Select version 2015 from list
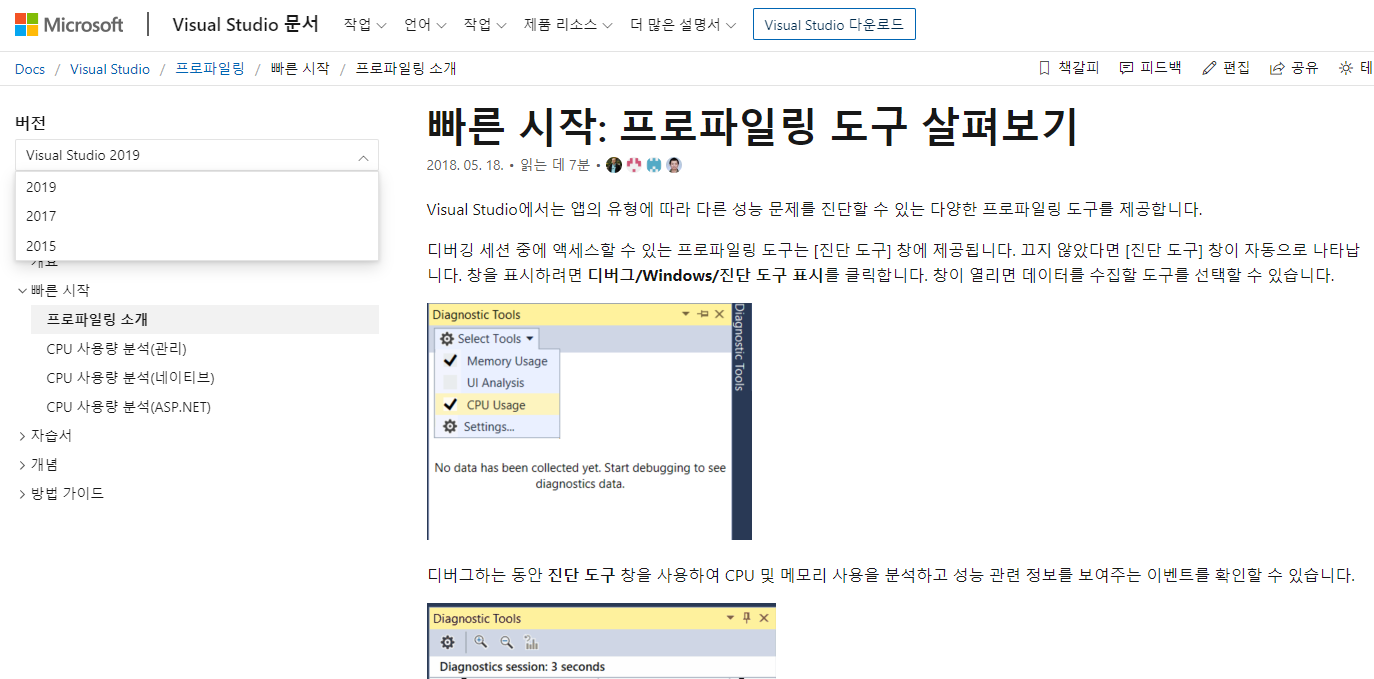1374x679 pixels. [x=197, y=246]
